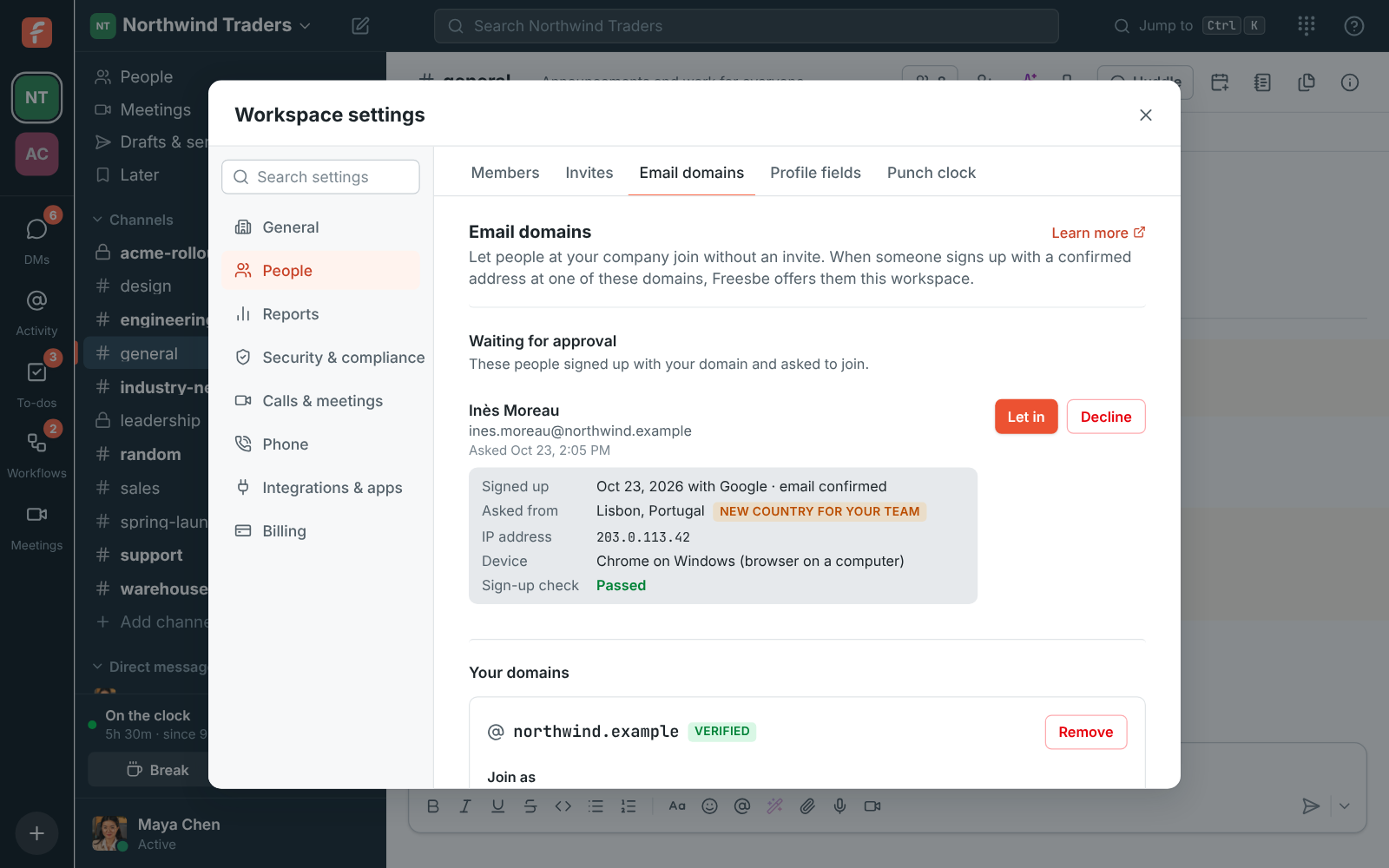Image resolution: width=1389 pixels, height=868 pixels.
Task: Open DMs from the left rail
Action: pos(36,238)
